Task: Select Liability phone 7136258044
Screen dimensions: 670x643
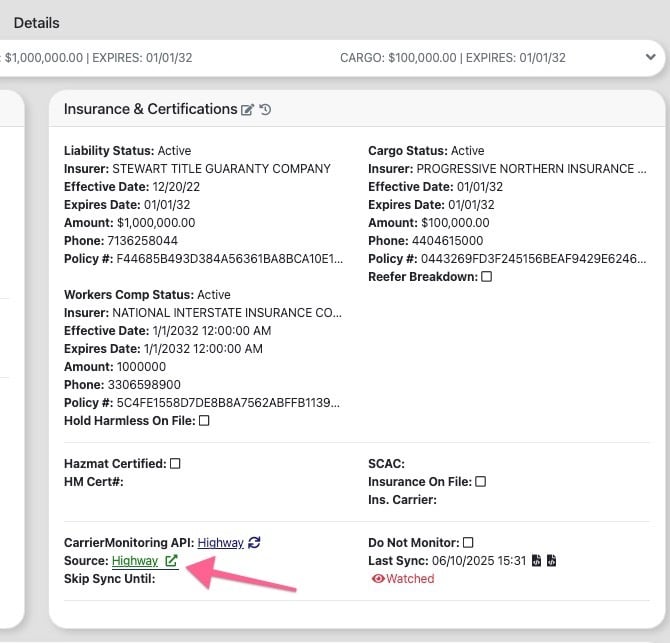Action: click(143, 241)
